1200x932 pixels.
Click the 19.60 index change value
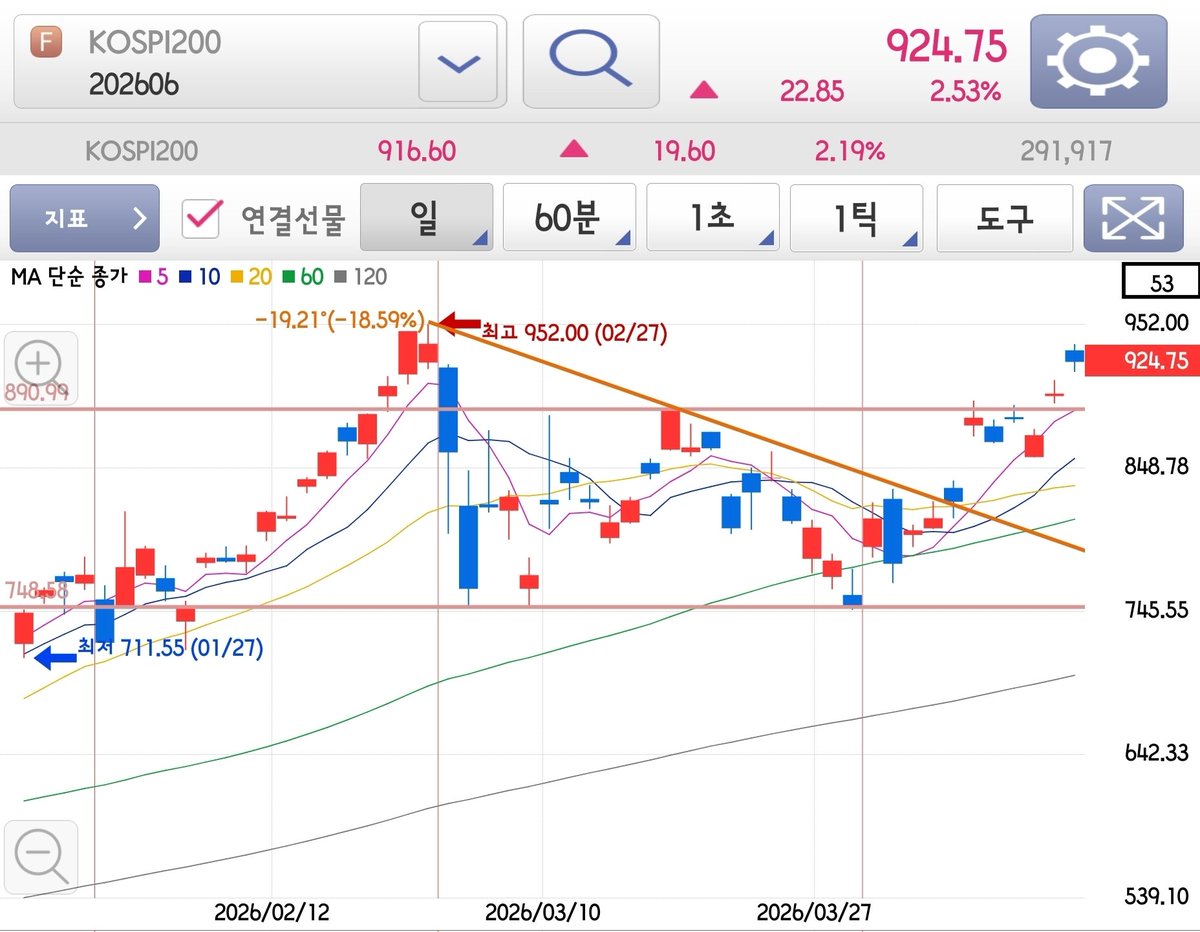[x=684, y=151]
